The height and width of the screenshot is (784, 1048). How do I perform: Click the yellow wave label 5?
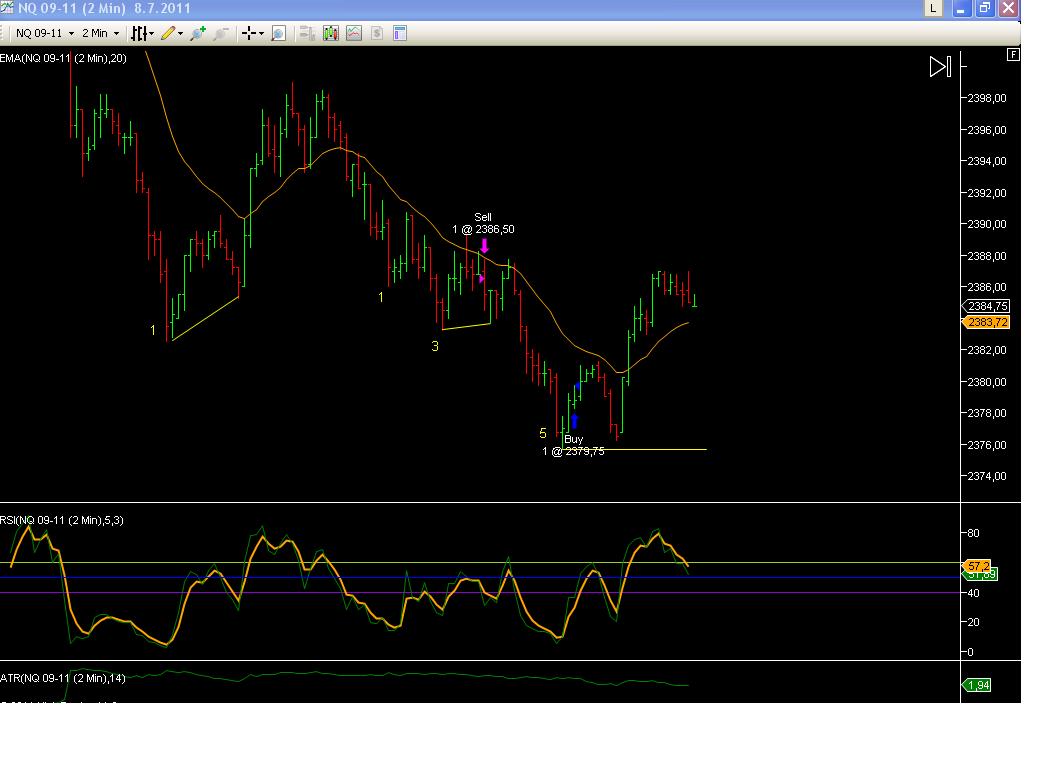543,433
